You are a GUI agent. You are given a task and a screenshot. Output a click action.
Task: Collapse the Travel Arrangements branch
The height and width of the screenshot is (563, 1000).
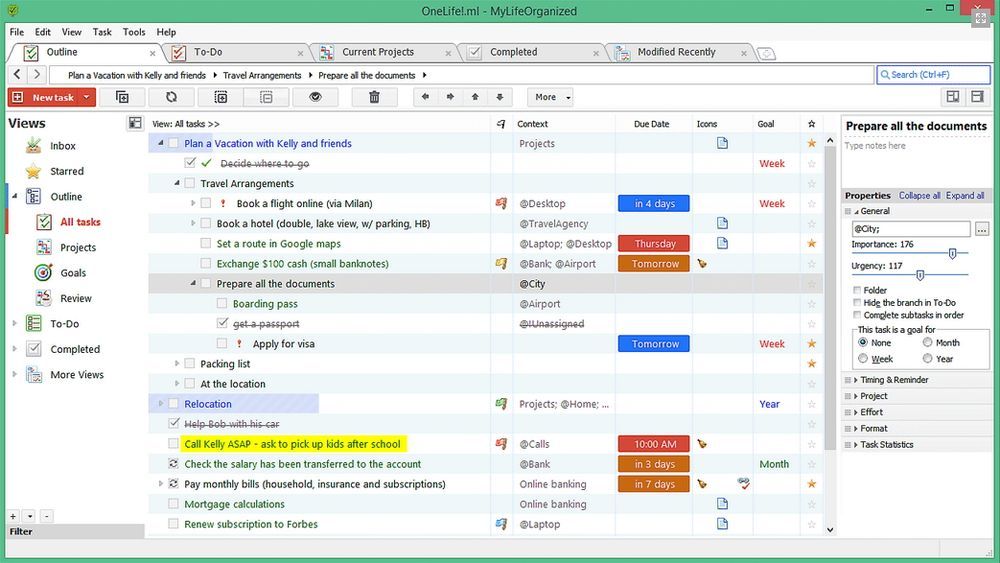(x=177, y=184)
